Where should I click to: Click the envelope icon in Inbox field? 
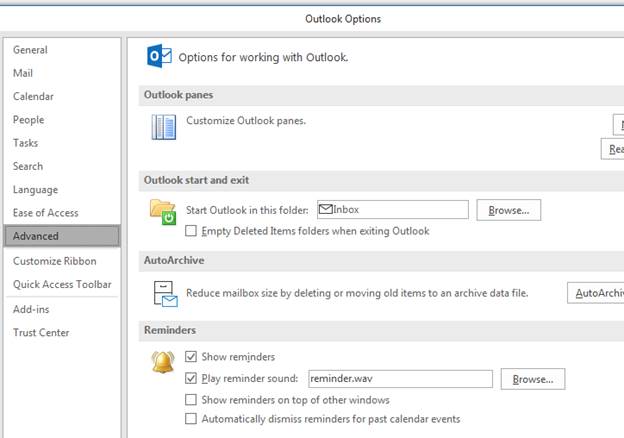tap(326, 209)
